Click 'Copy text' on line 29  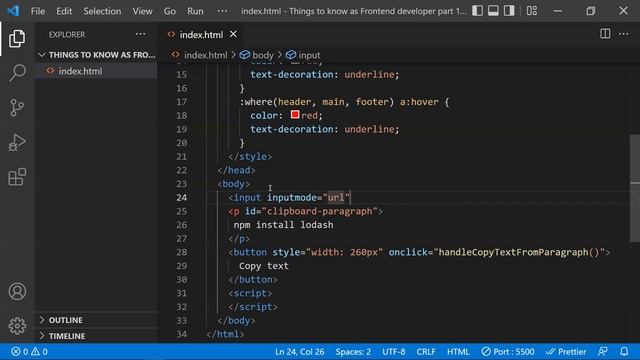264,266
